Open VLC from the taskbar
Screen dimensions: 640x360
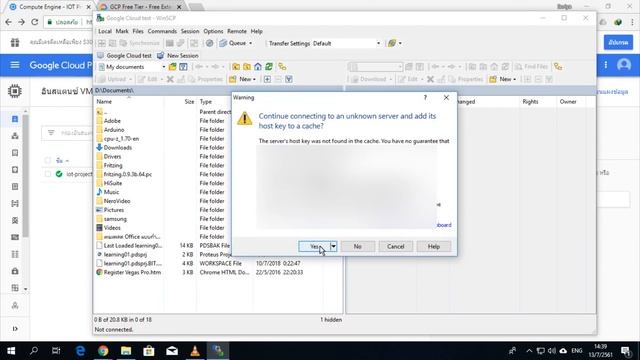[x=195, y=351]
